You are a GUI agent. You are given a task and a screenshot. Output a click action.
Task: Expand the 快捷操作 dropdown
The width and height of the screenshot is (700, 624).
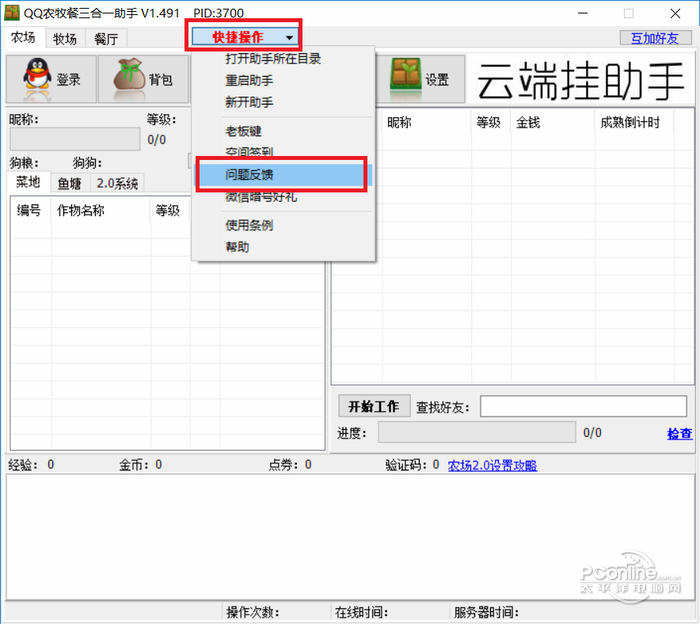click(x=244, y=37)
